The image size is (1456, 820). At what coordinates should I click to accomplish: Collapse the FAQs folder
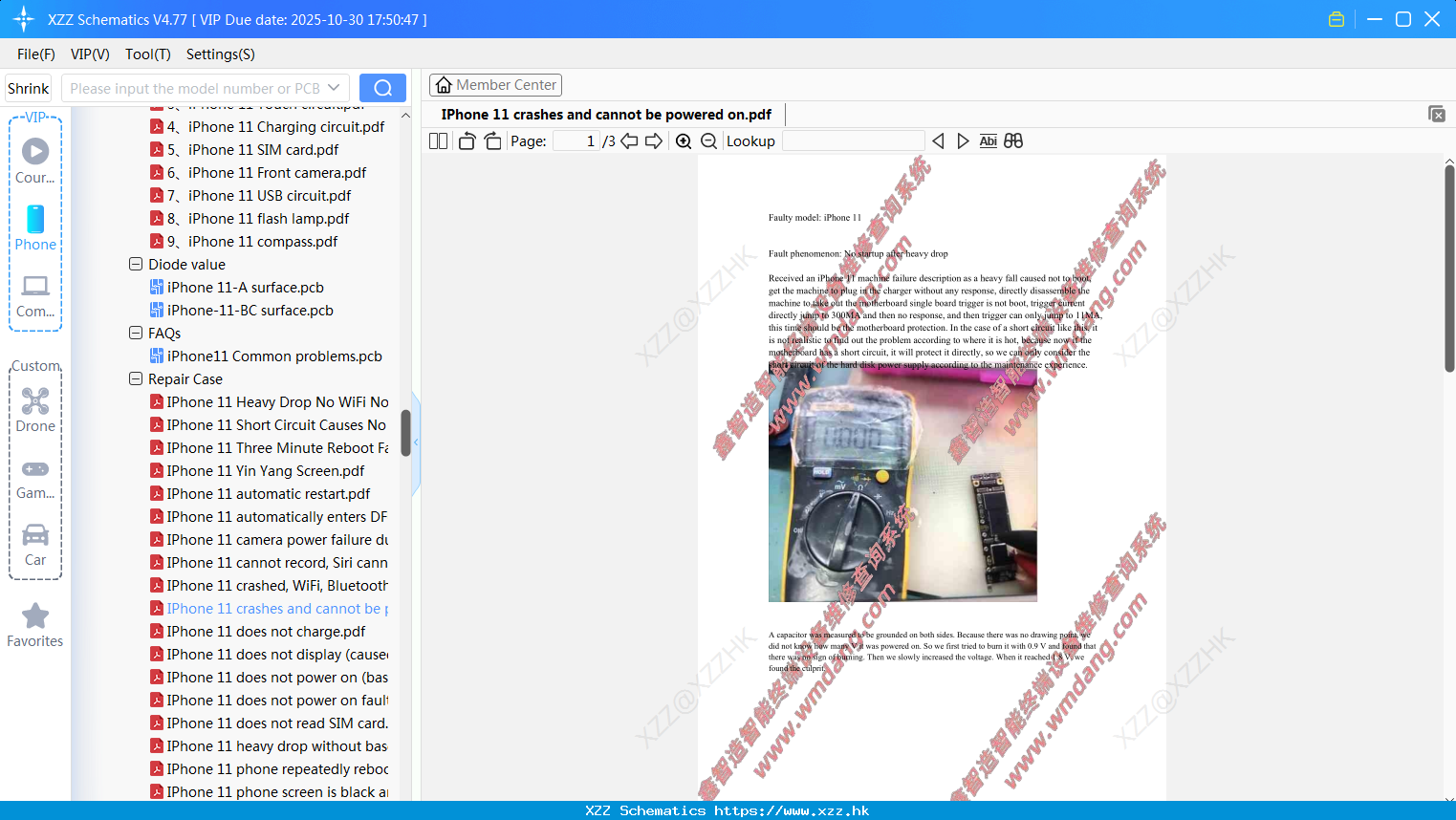coord(136,334)
